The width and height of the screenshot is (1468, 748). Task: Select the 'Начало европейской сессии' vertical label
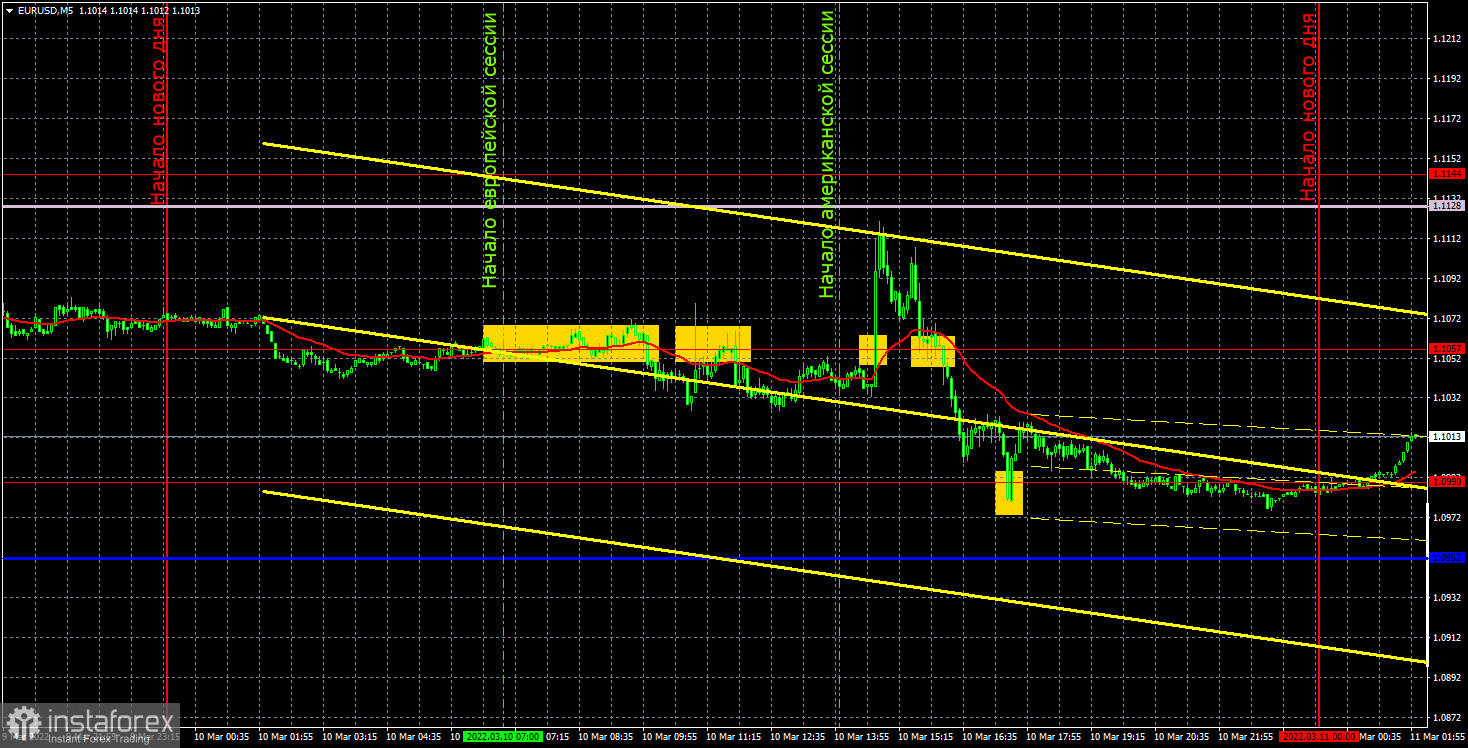point(490,150)
